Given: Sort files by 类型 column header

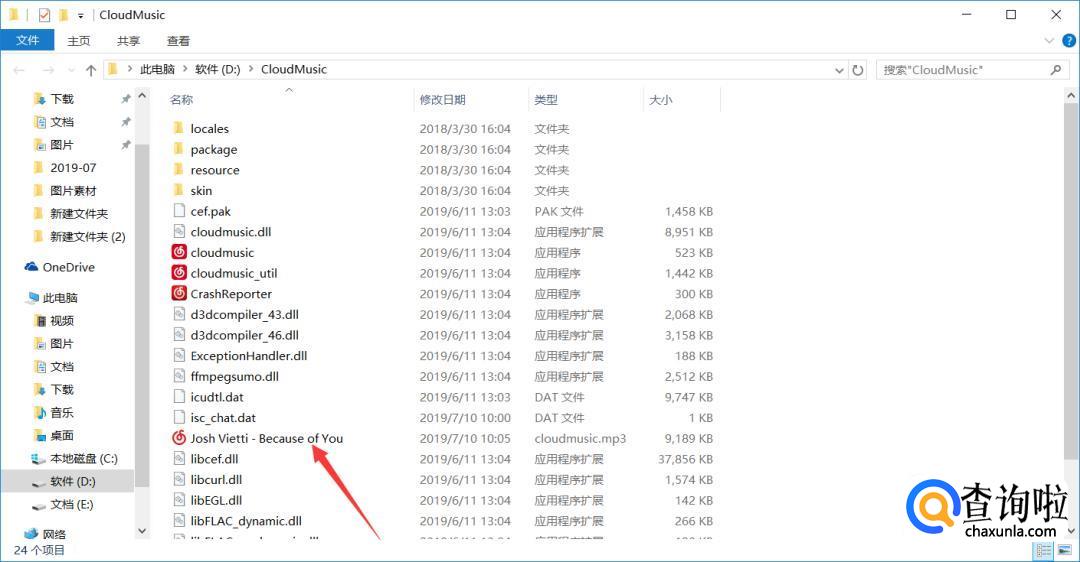Looking at the screenshot, I should [x=546, y=100].
